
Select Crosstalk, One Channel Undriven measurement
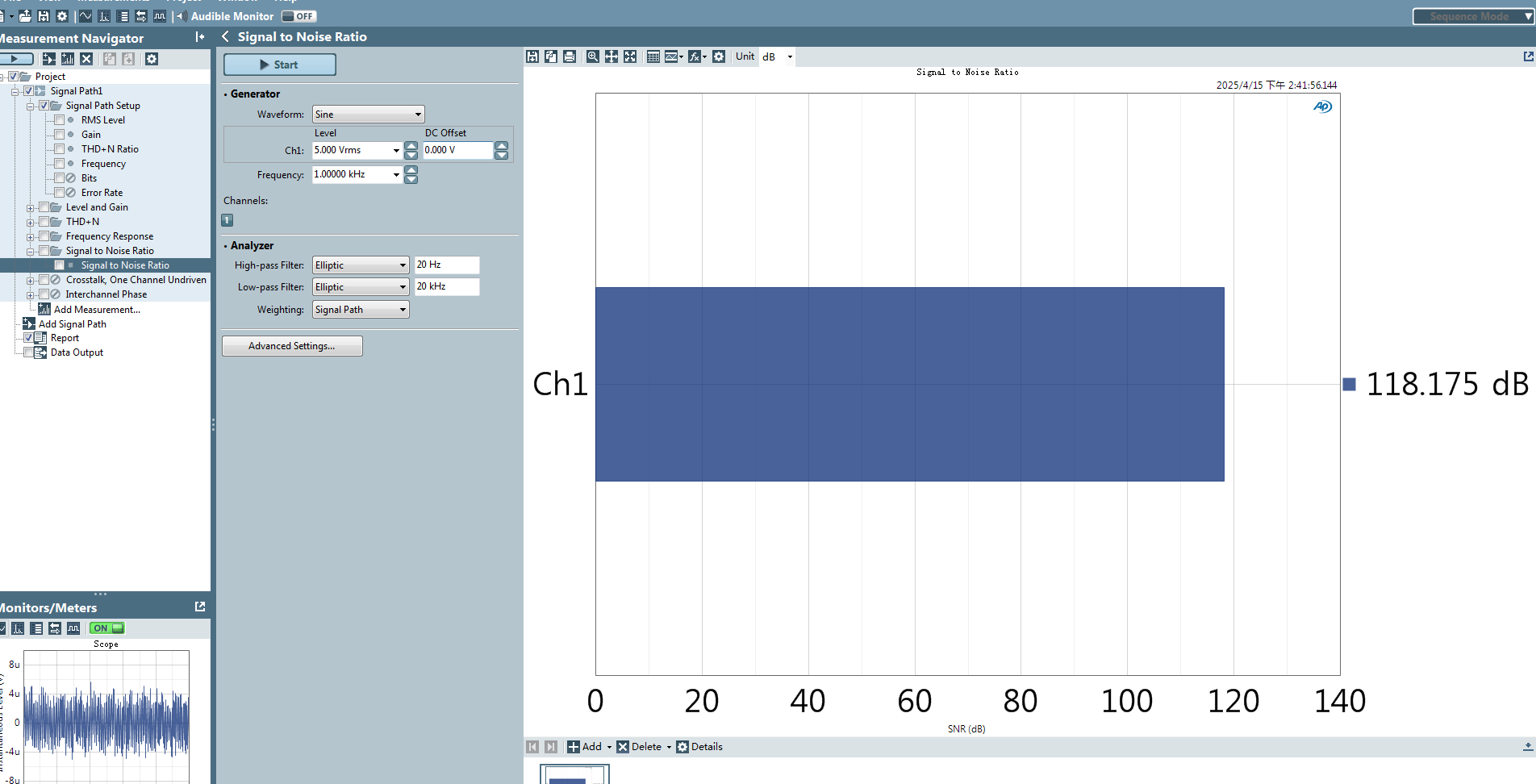point(136,280)
